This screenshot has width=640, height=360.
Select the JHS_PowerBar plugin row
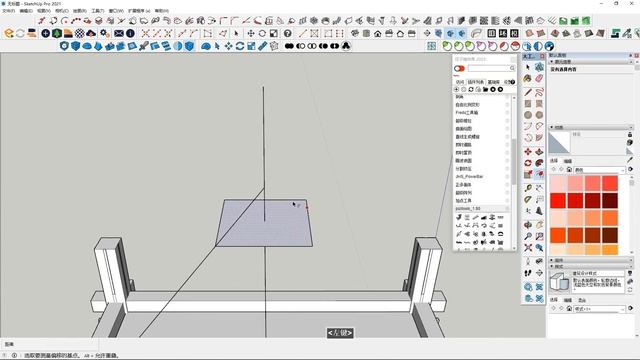482,177
